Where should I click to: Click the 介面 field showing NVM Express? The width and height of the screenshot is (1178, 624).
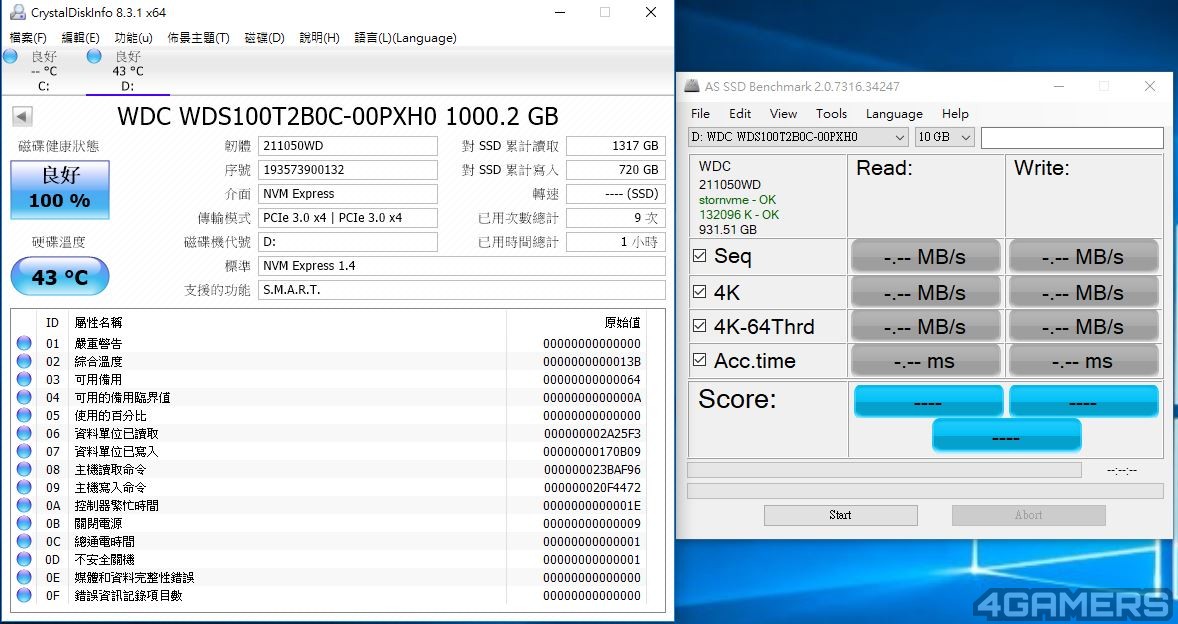coord(348,194)
